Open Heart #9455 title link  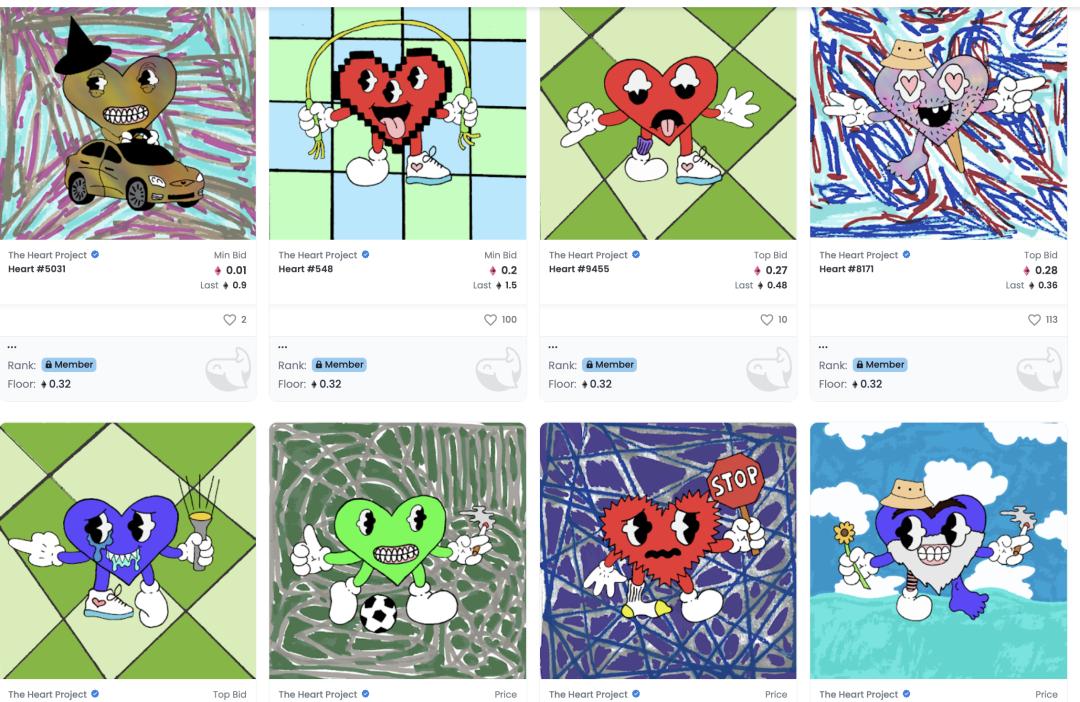(579, 269)
